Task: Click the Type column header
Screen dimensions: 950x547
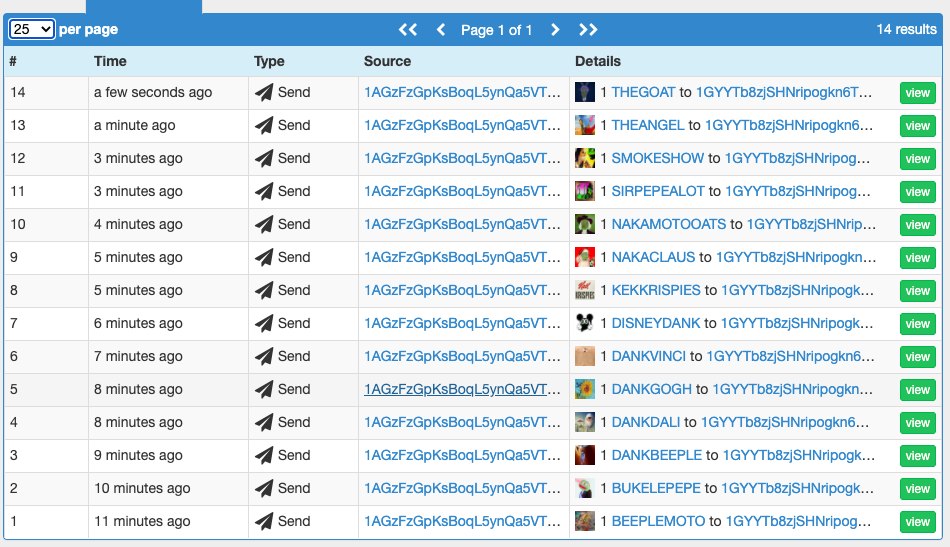Action: tap(269, 61)
